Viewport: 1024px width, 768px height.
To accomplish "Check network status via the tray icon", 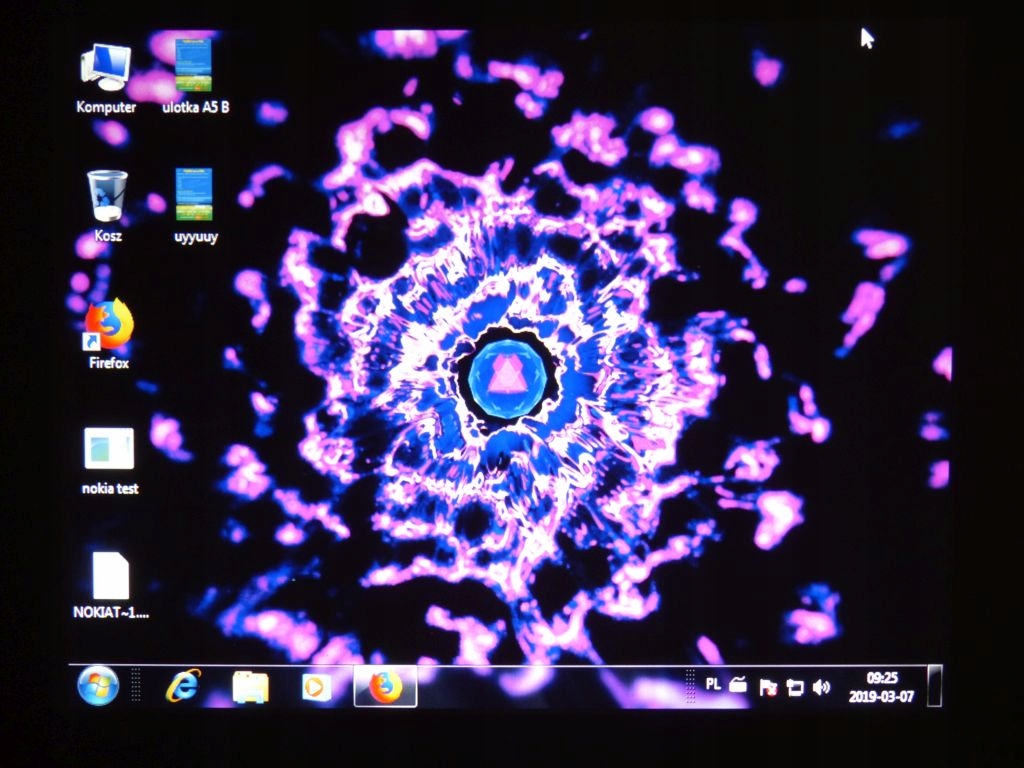I will 797,685.
